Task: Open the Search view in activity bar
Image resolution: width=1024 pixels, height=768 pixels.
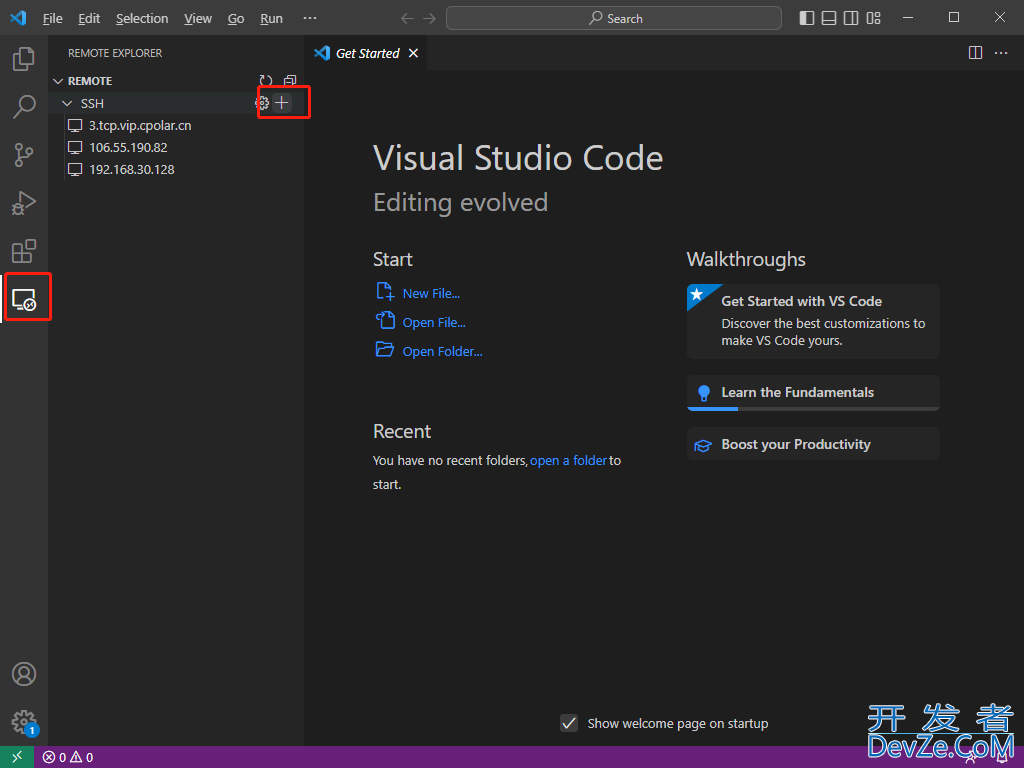Action: click(x=24, y=106)
